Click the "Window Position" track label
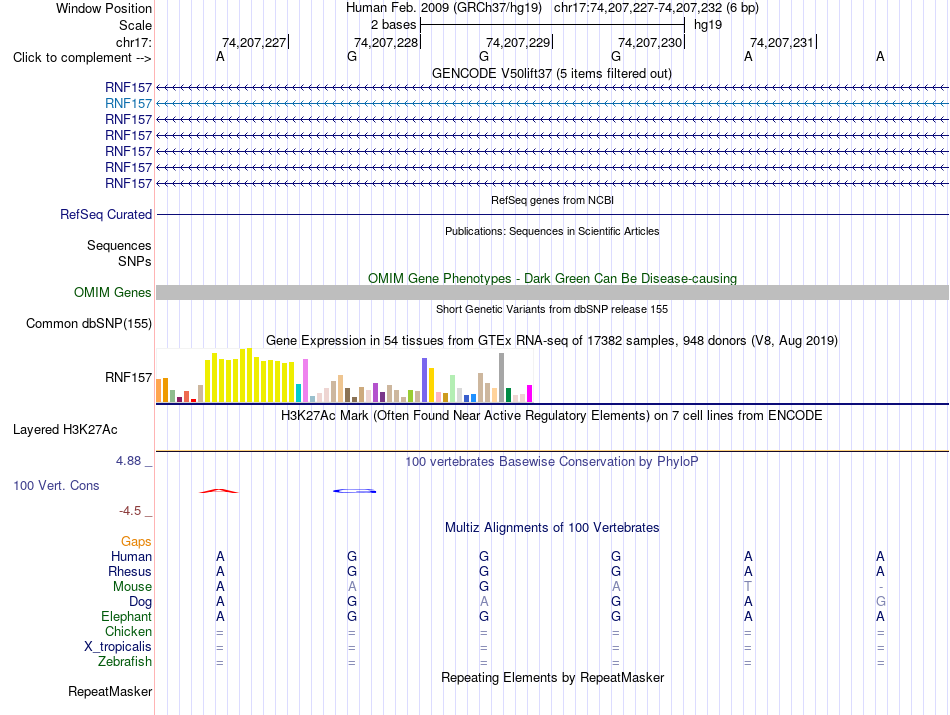This screenshot has height=715, width=950. coord(104,8)
